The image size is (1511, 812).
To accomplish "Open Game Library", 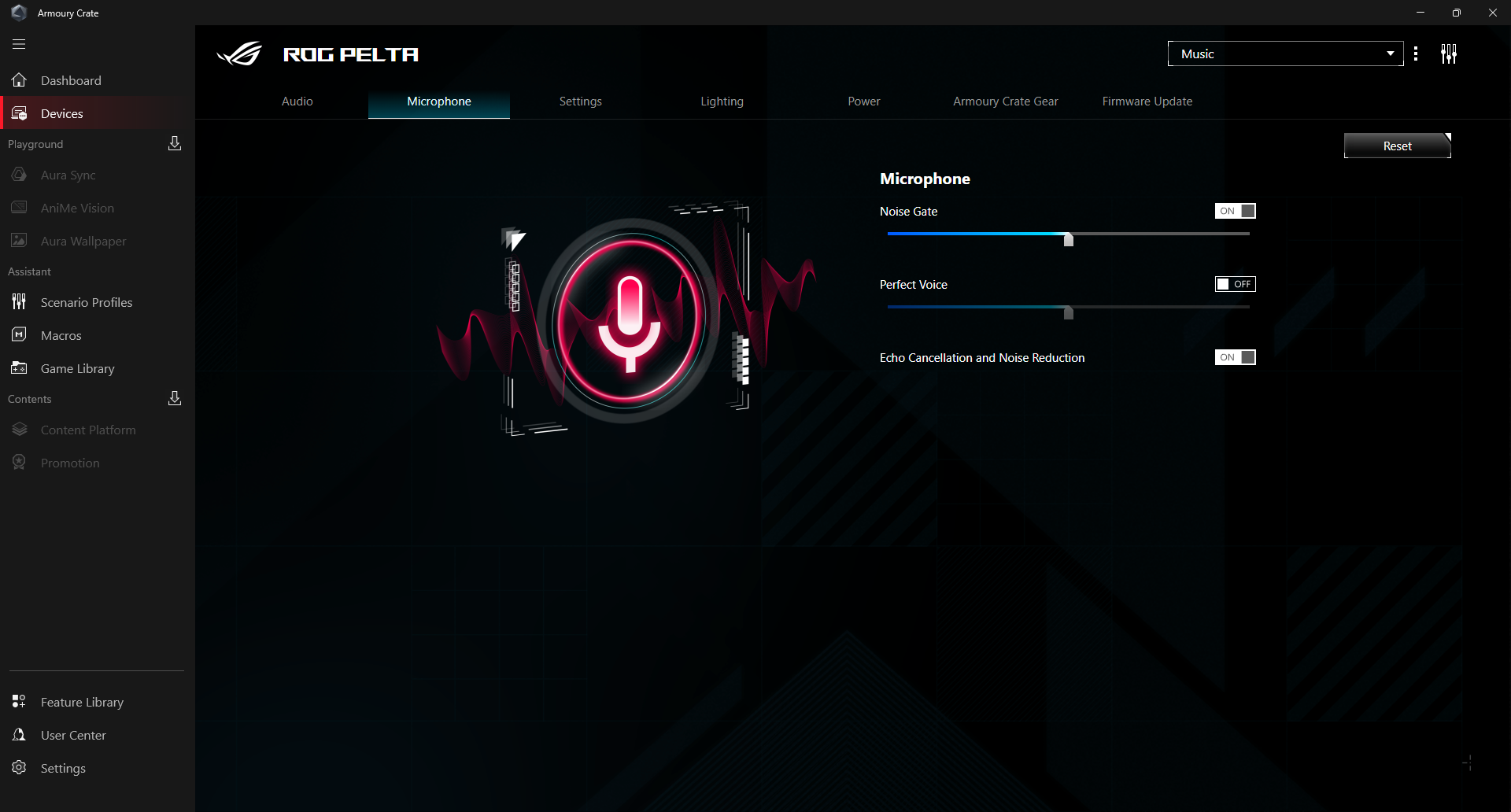I will pyautogui.click(x=98, y=368).
